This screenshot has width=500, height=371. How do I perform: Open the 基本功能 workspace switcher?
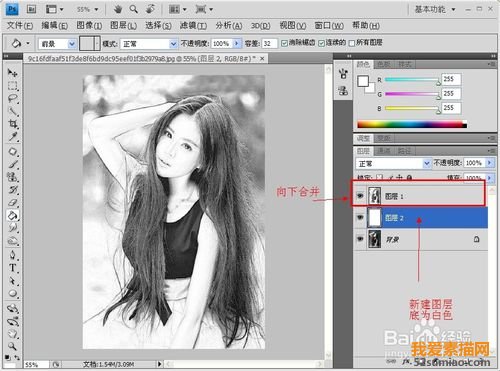tap(435, 9)
